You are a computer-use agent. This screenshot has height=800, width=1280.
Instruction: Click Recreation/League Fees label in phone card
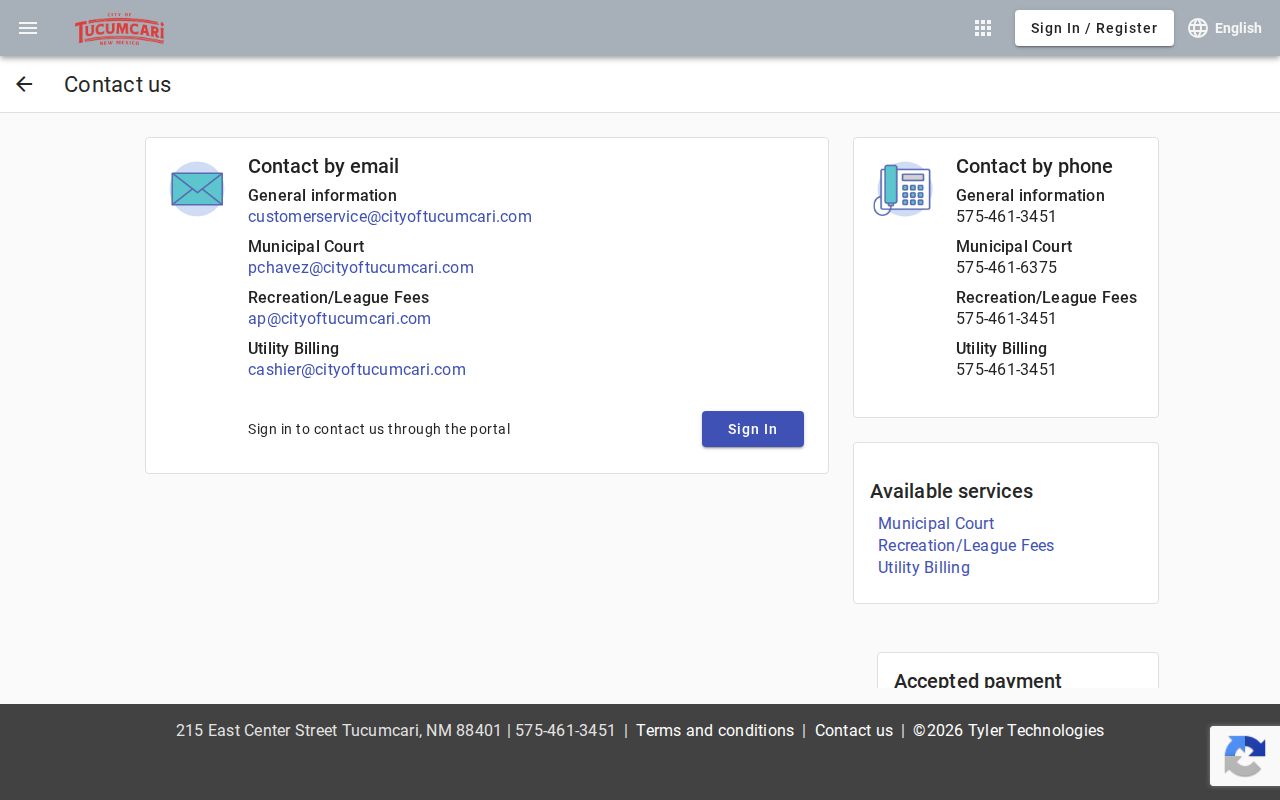[x=1046, y=298]
